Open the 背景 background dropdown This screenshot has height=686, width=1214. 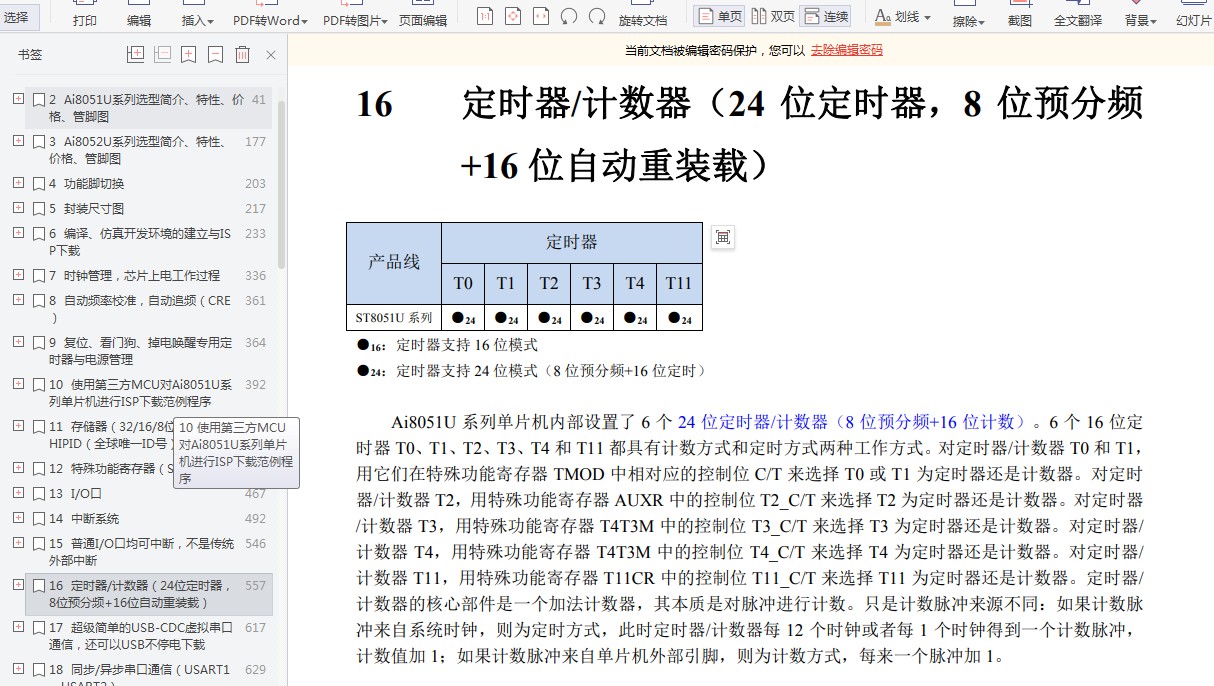click(1140, 20)
